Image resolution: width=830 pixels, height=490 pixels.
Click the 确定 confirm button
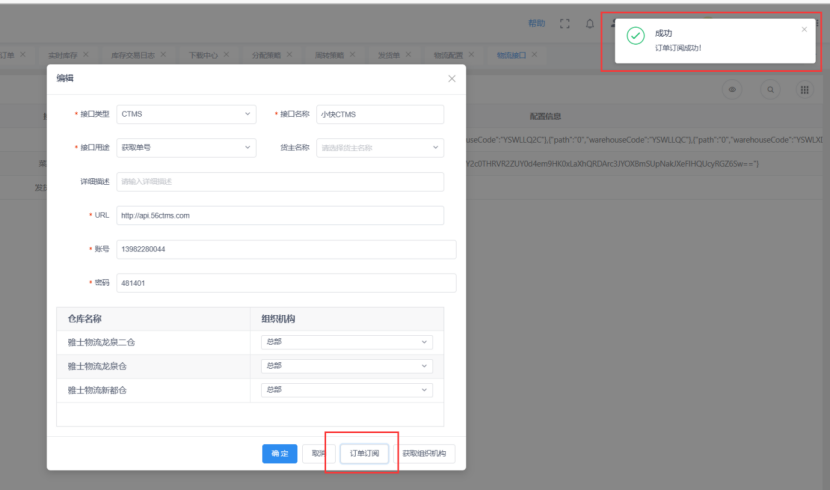coord(279,453)
